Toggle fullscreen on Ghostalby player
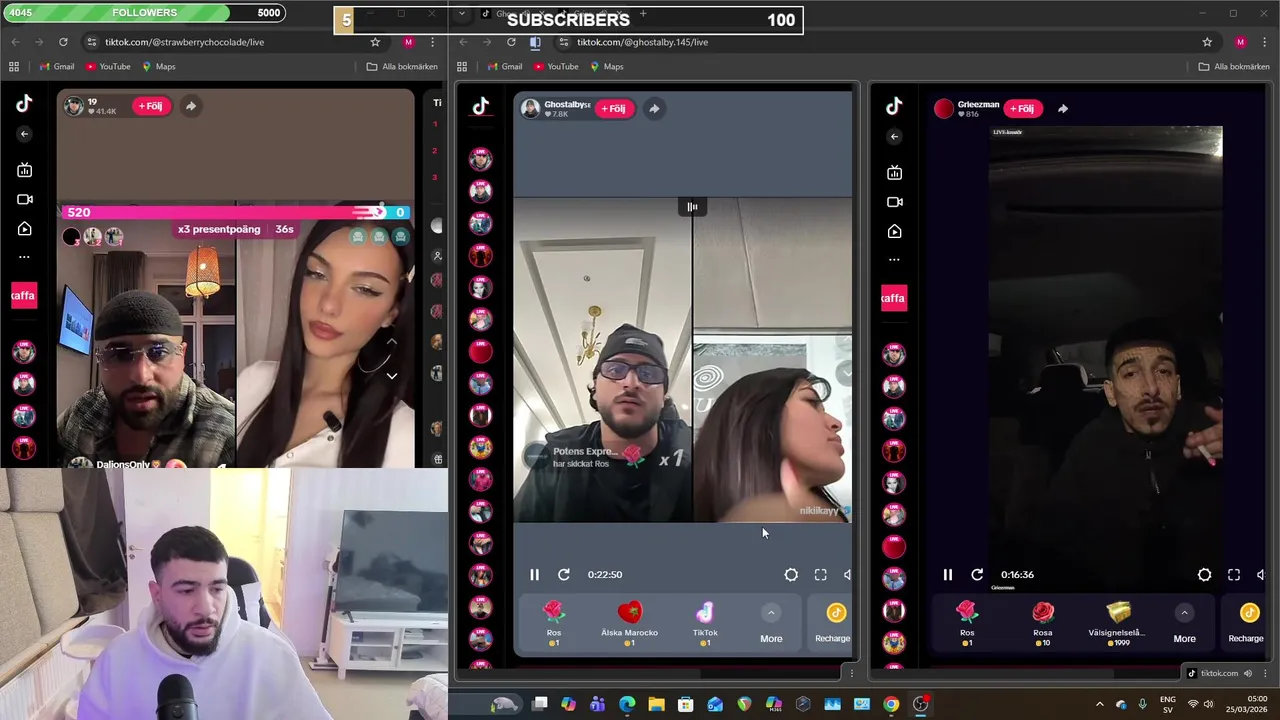Viewport: 1280px width, 720px height. coord(820,575)
